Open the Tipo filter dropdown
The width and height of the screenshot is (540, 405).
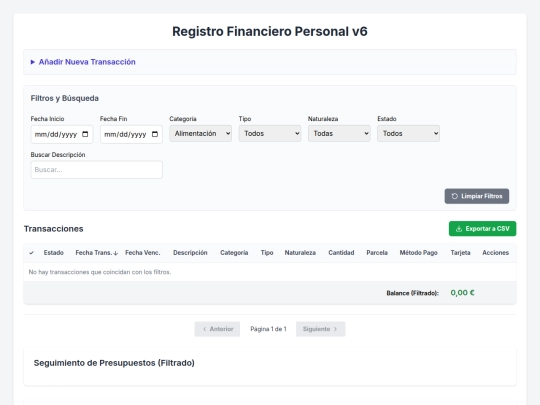coord(270,134)
